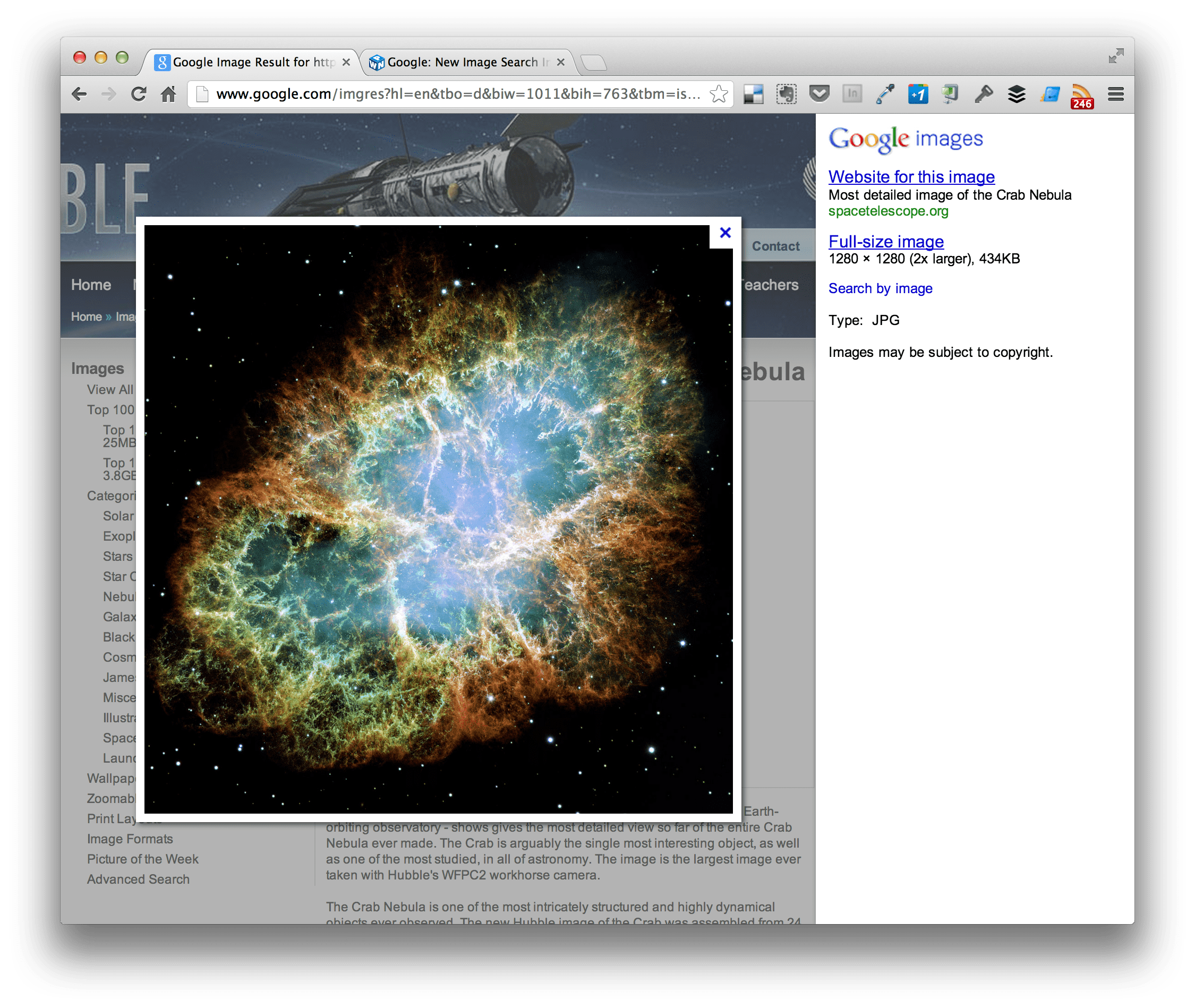Click the key password manager extension

coord(984,93)
